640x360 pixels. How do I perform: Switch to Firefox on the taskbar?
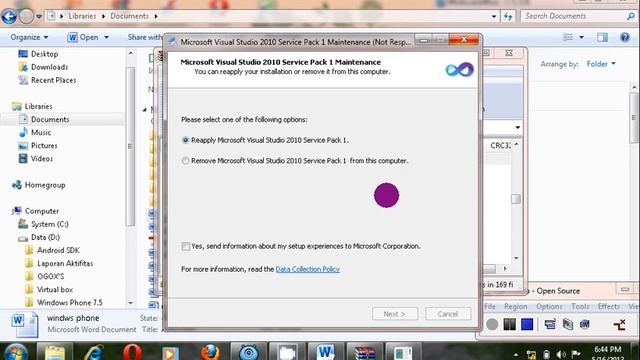click(210, 352)
